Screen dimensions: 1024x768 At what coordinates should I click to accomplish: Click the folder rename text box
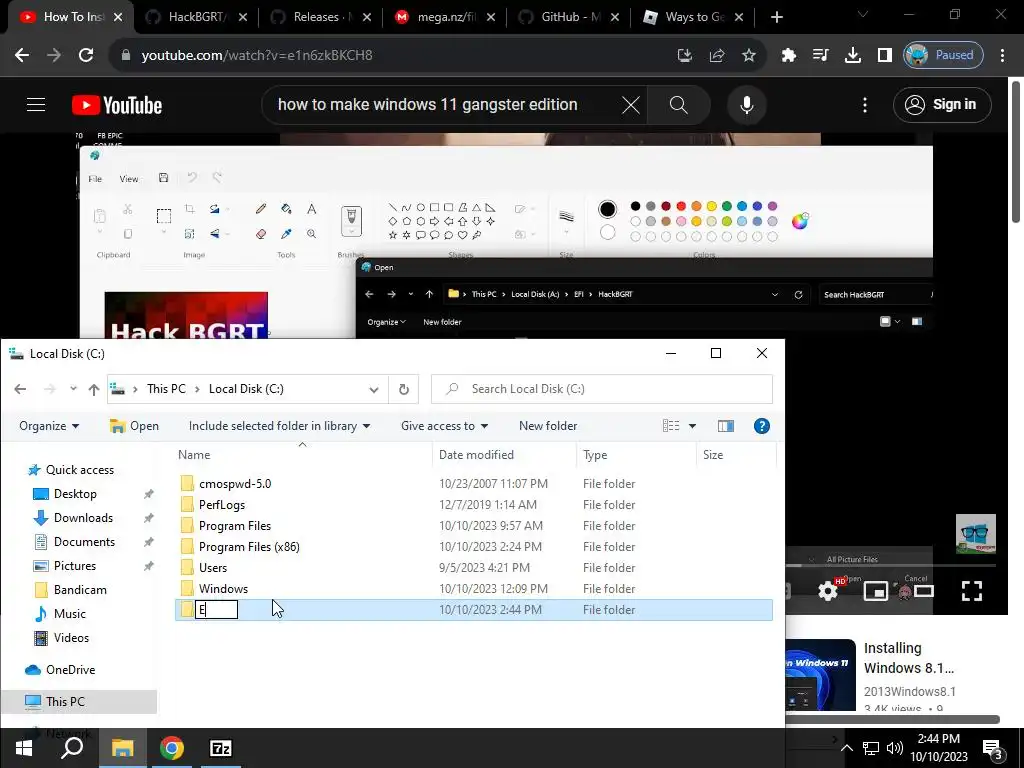click(x=217, y=609)
